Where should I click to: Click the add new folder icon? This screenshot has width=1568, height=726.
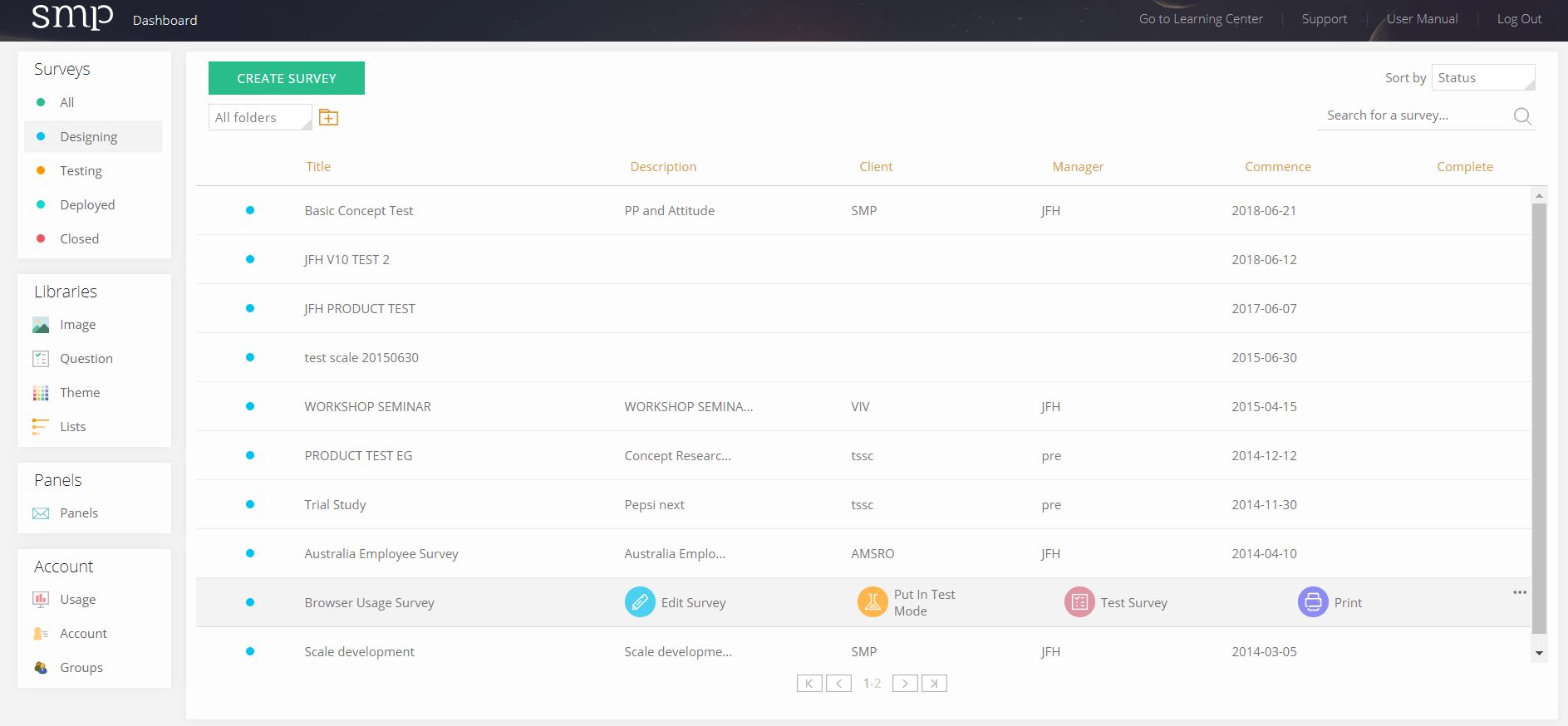pos(329,118)
